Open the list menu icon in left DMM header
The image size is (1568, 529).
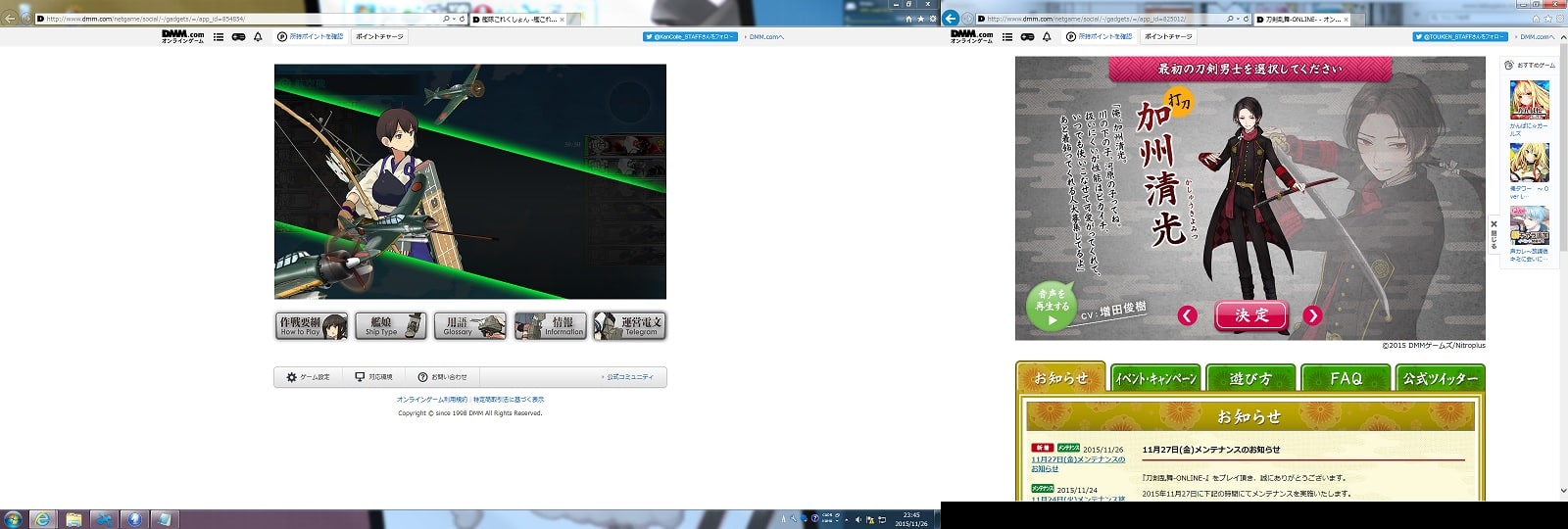219,37
